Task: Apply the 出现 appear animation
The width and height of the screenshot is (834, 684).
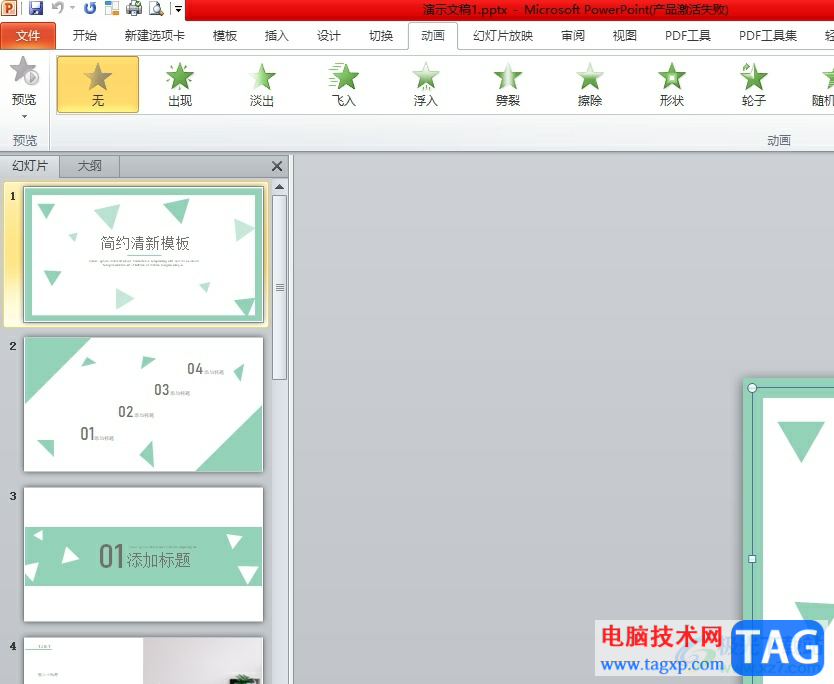Action: [x=180, y=85]
